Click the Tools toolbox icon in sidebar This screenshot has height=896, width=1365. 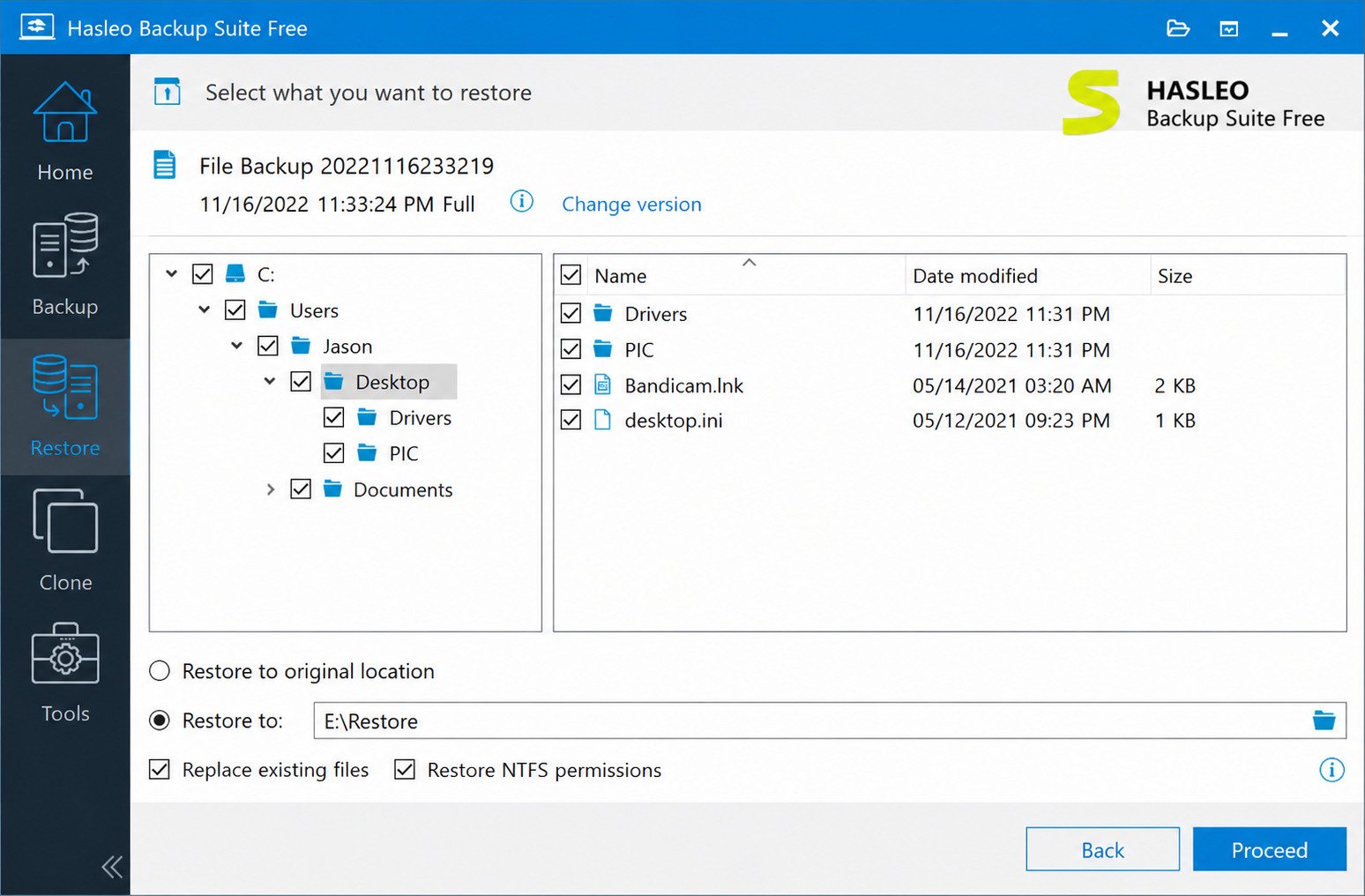click(65, 653)
